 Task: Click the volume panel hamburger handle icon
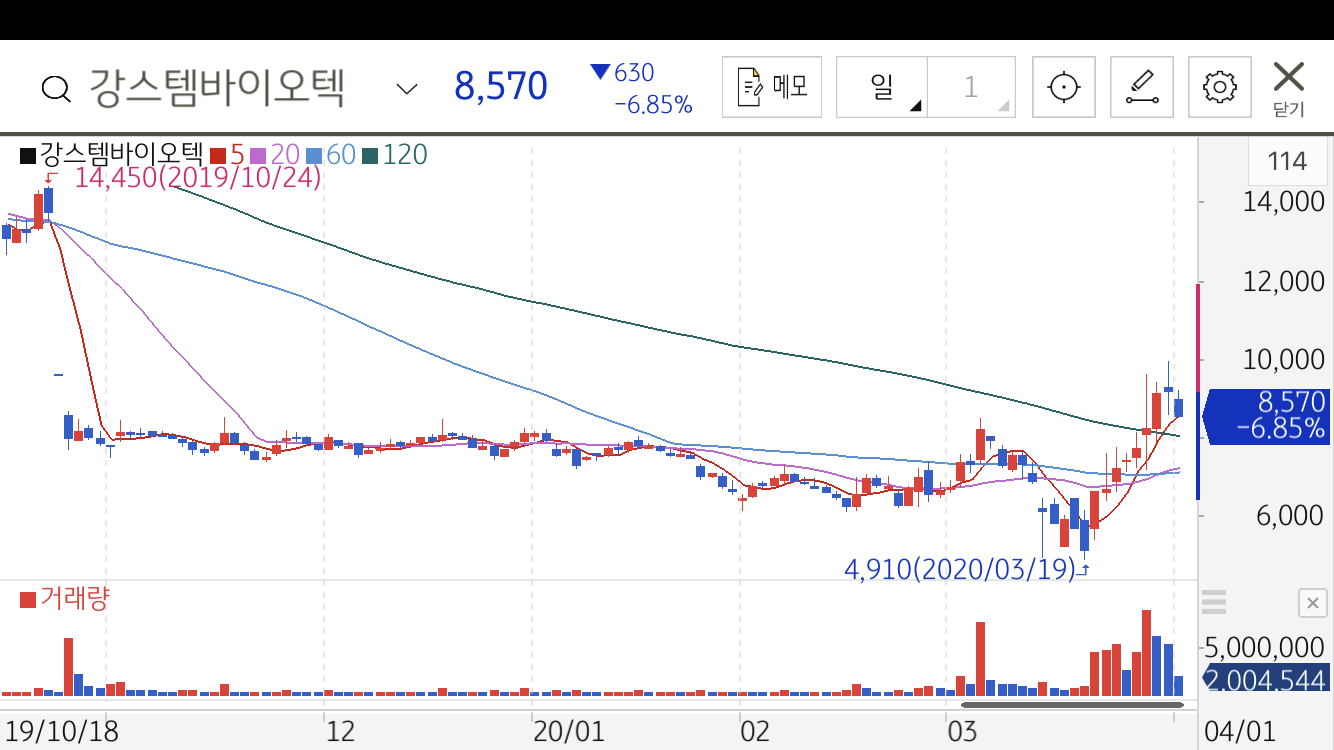click(x=1214, y=602)
